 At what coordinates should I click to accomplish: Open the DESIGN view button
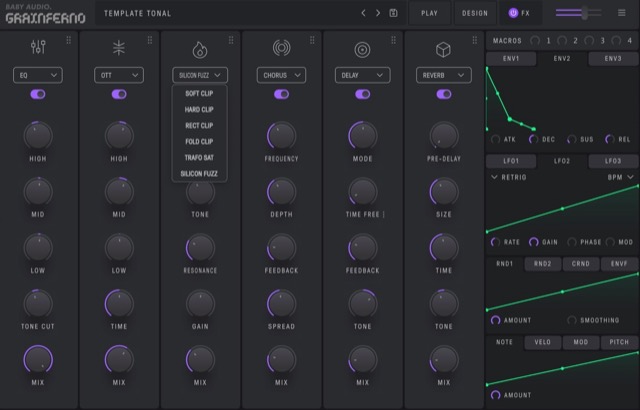pos(474,13)
